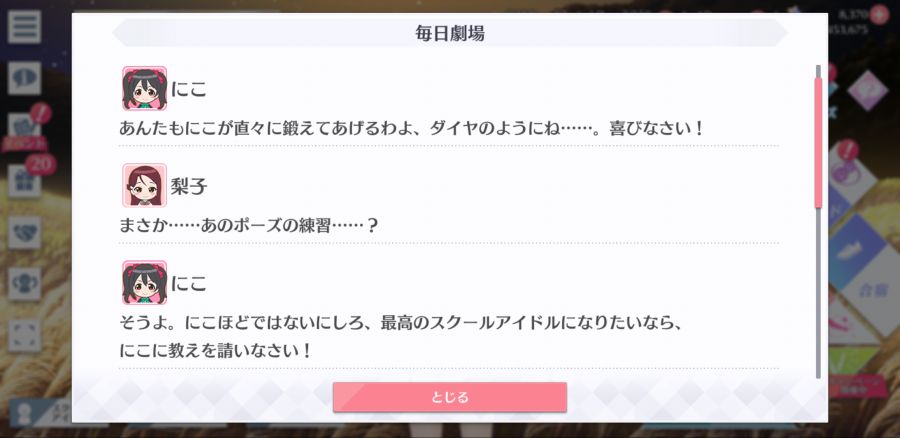Open the guitar tile with exclamation badge
This screenshot has height=438, width=900.
coord(853,173)
